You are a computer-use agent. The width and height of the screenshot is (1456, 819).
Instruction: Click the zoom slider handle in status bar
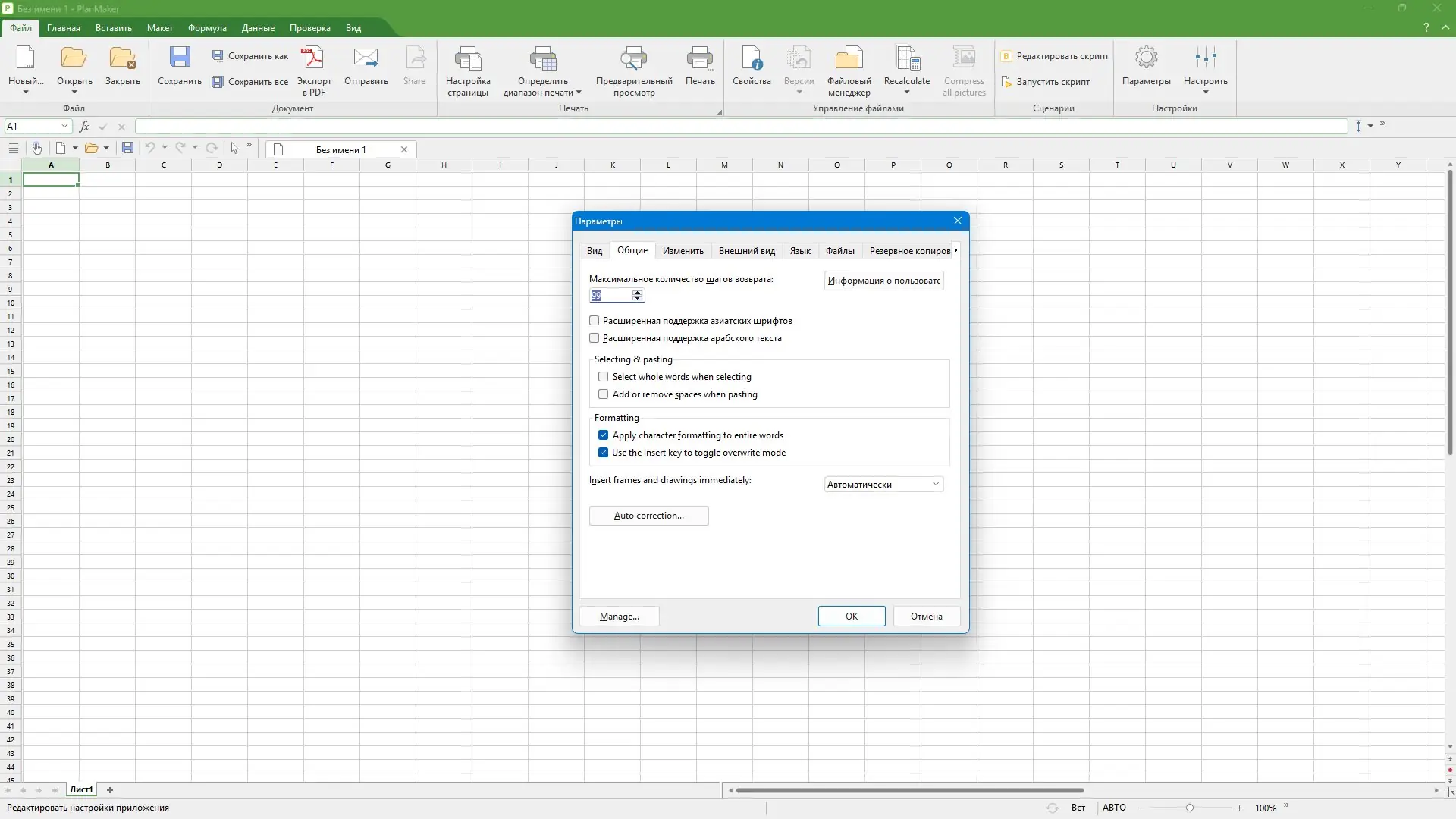tap(1190, 808)
